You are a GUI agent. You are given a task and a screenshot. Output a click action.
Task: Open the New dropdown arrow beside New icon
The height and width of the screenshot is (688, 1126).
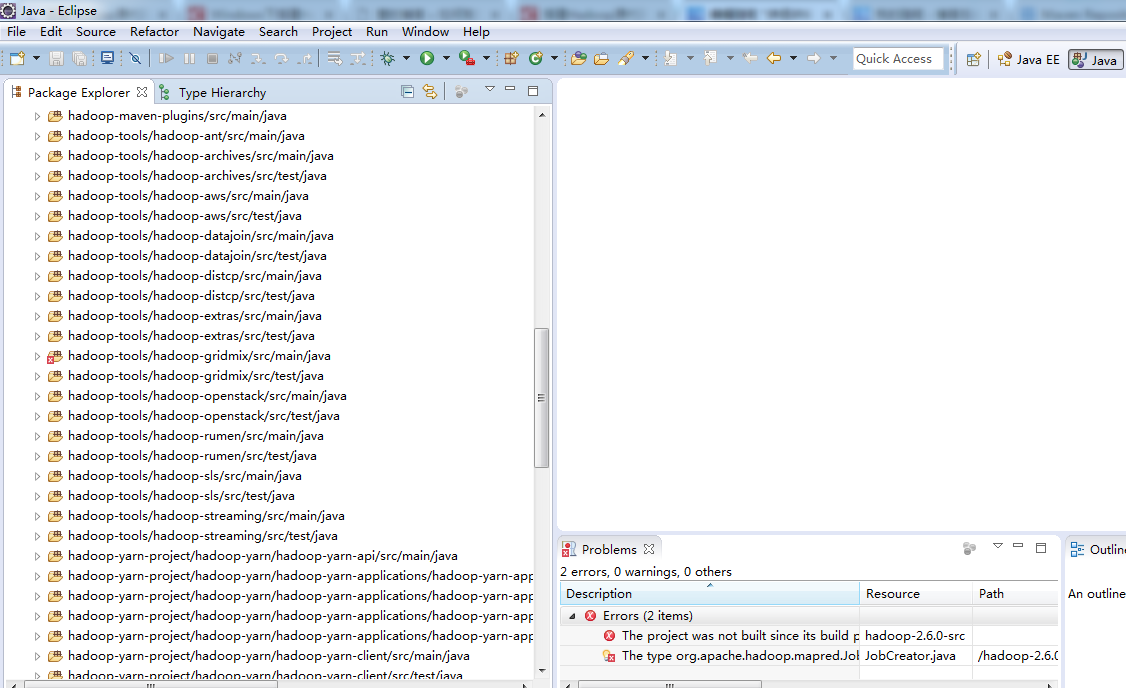(36, 58)
